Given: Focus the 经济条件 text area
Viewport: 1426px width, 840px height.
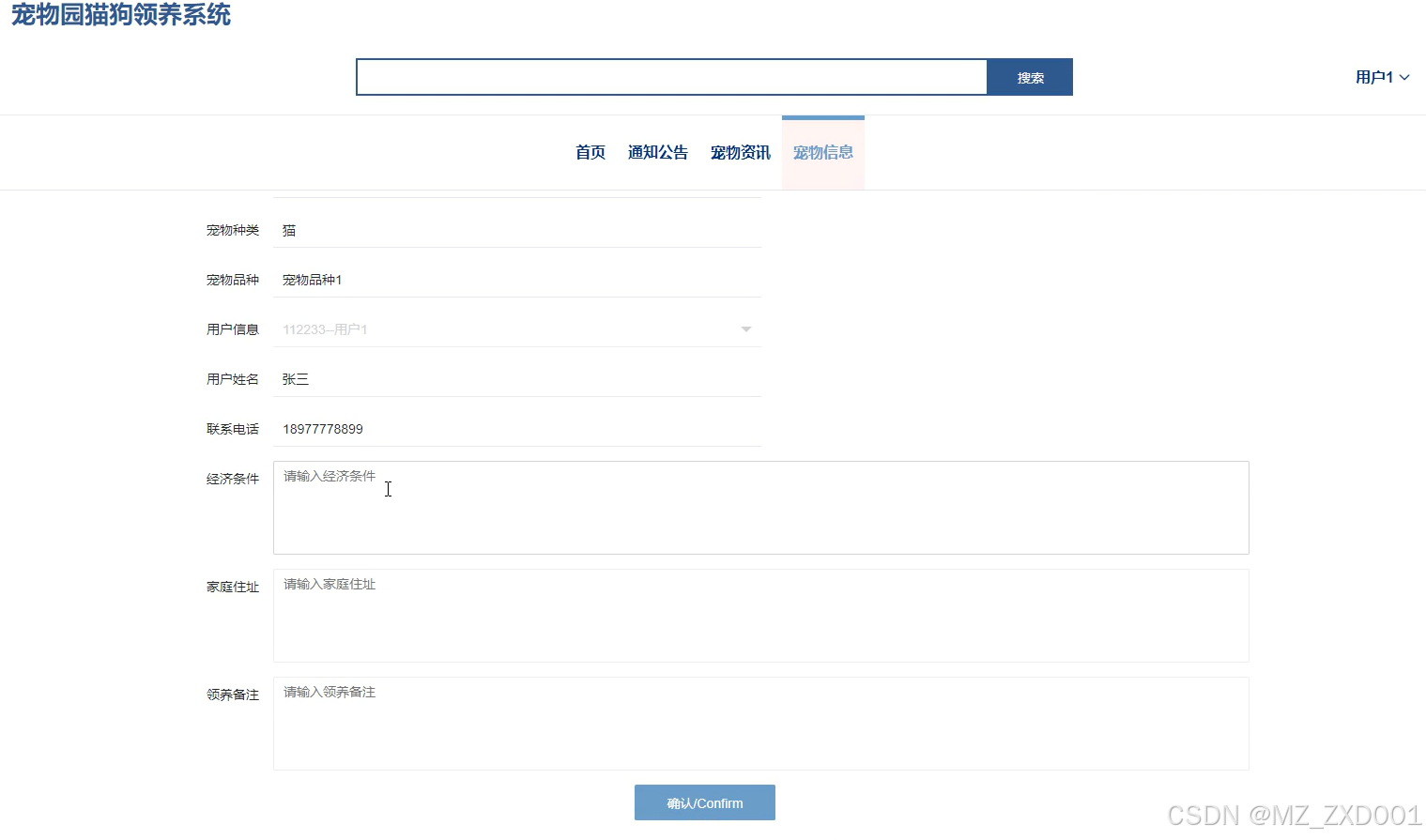Looking at the screenshot, I should [x=761, y=508].
